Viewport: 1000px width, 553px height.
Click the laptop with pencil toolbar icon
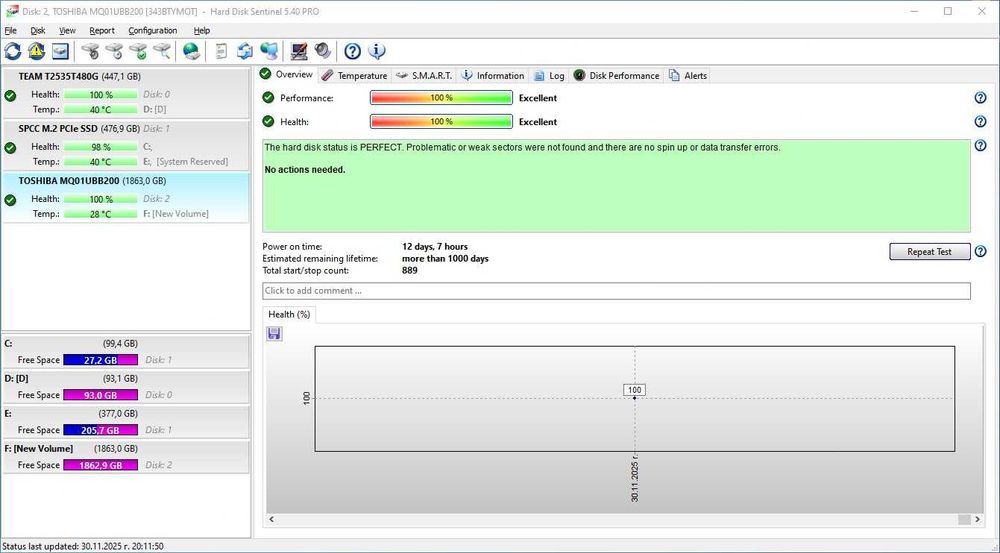298,51
